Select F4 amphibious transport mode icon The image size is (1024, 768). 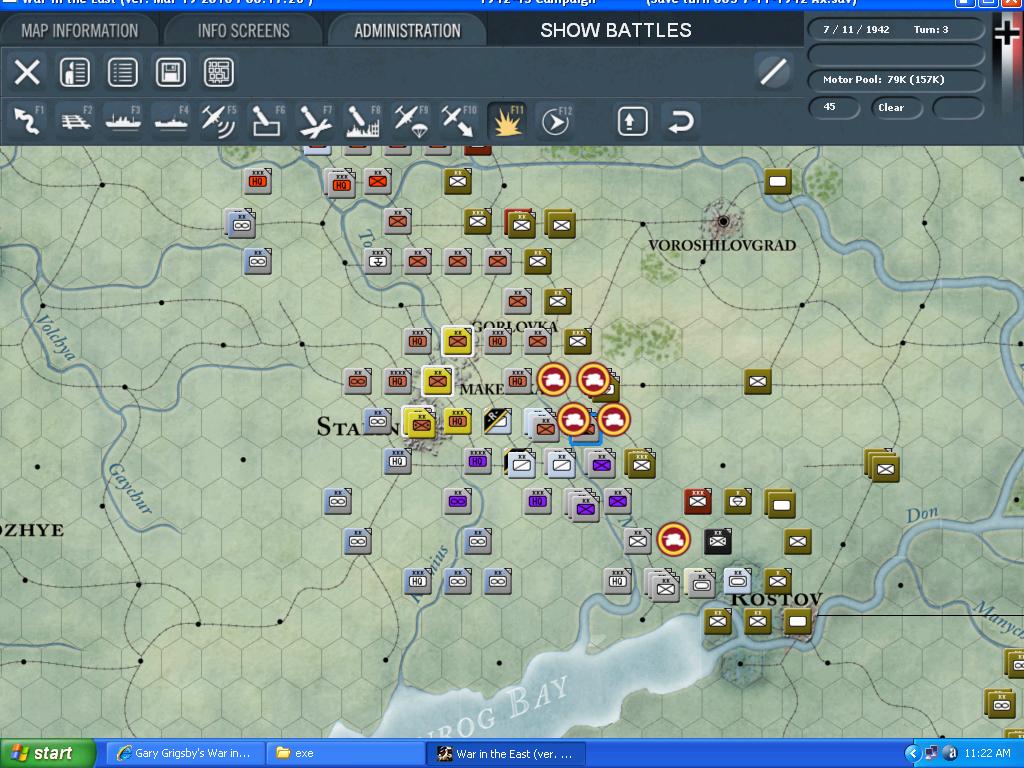coord(171,121)
